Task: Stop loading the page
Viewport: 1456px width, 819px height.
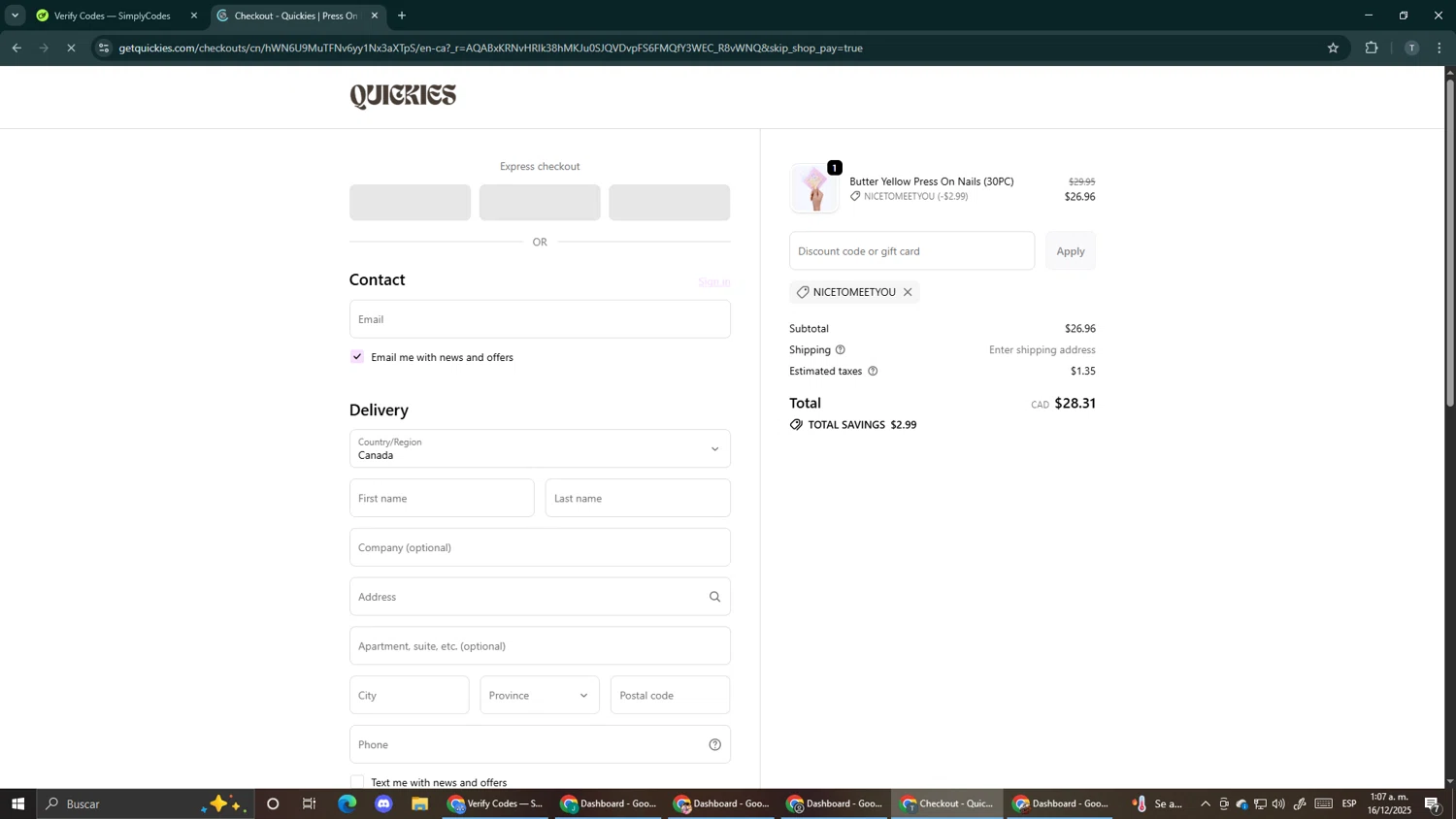Action: point(71,48)
